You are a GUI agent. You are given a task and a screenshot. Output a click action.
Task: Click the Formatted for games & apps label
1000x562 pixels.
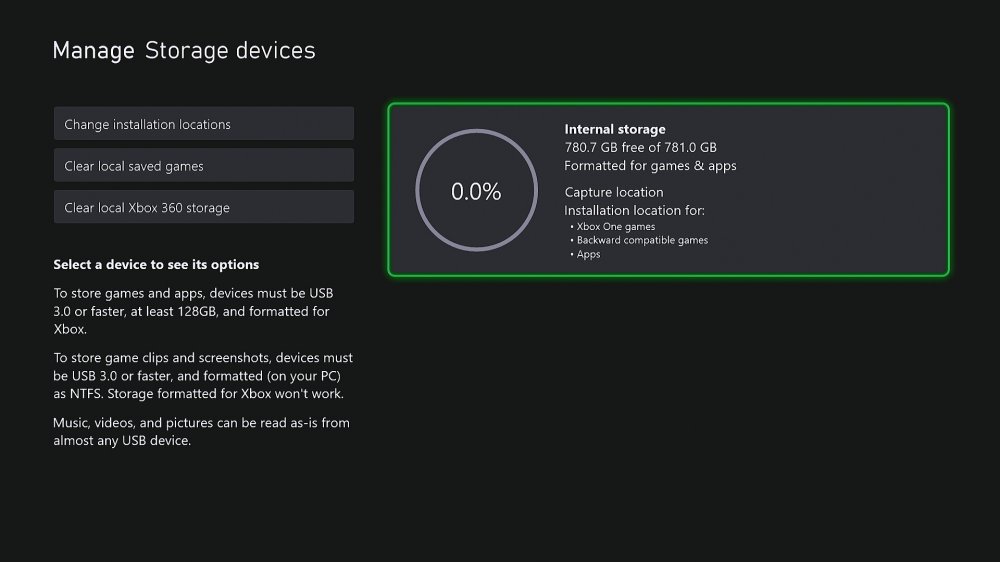pyautogui.click(x=650, y=165)
